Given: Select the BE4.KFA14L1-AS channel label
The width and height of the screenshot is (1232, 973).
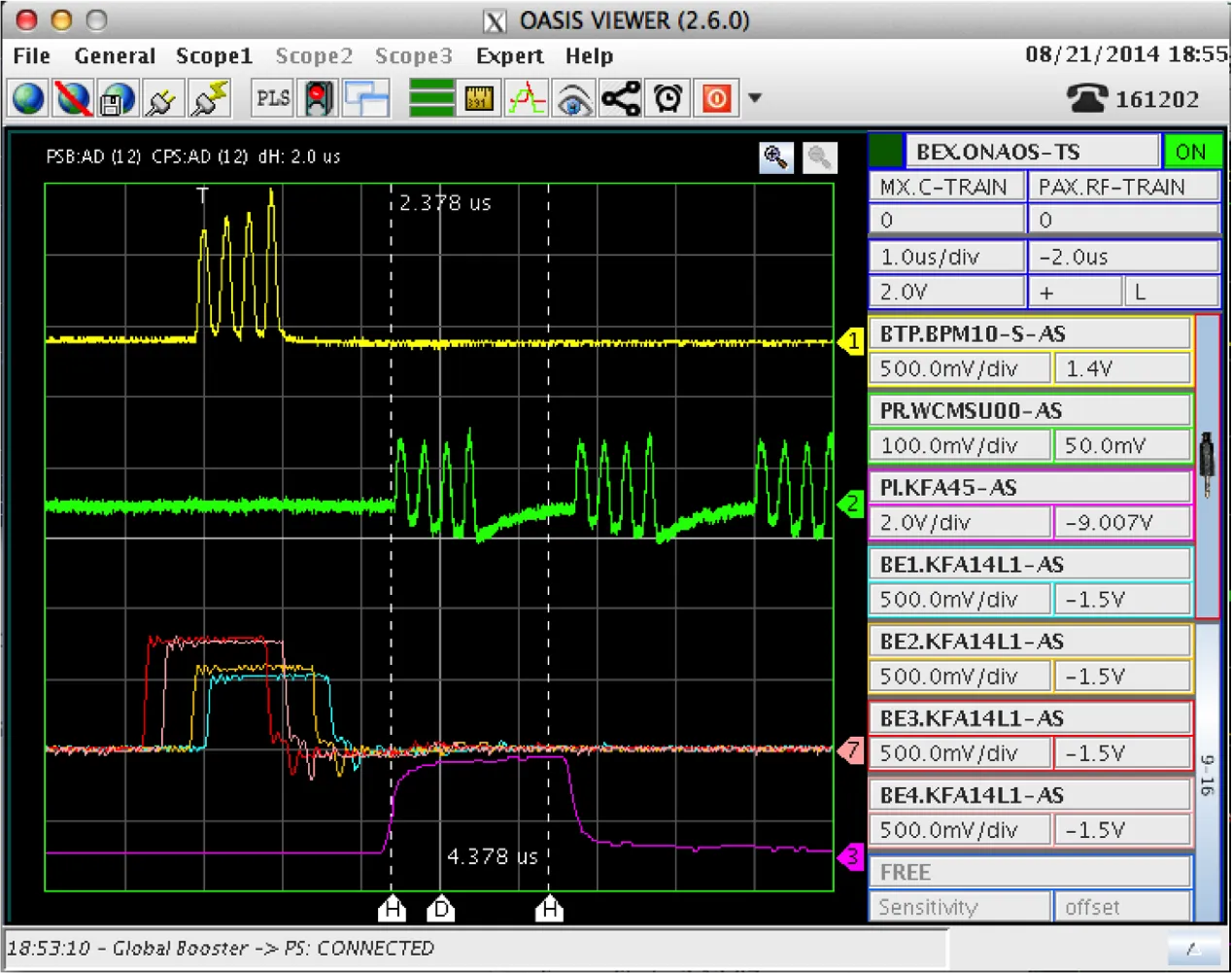Looking at the screenshot, I should tap(1030, 794).
